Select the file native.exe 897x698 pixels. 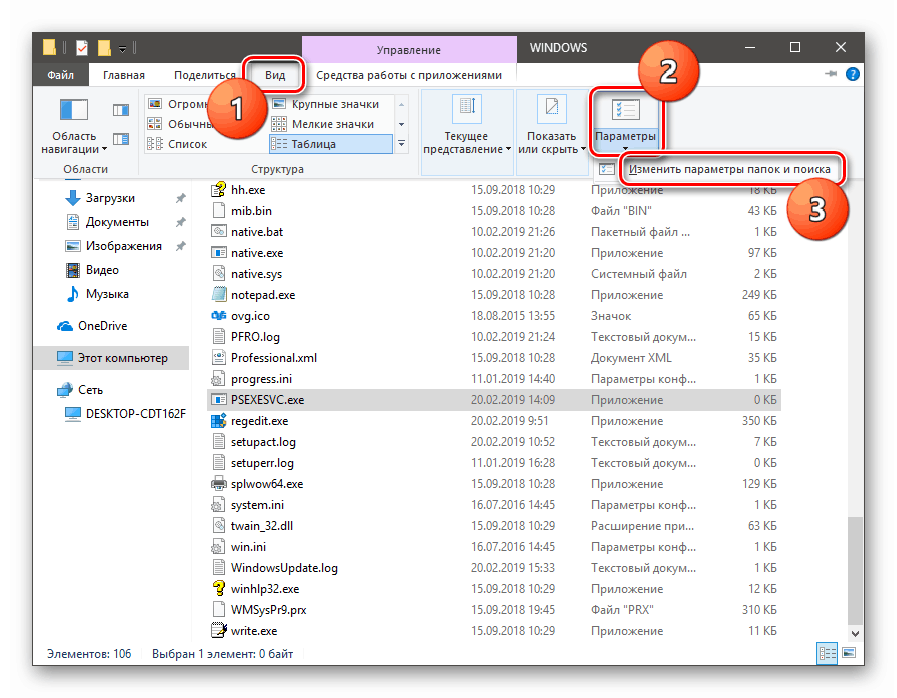click(493, 253)
